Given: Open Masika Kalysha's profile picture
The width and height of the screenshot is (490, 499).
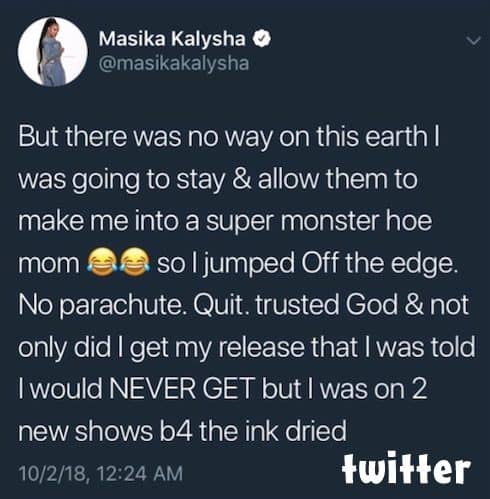Looking at the screenshot, I should [x=53, y=52].
